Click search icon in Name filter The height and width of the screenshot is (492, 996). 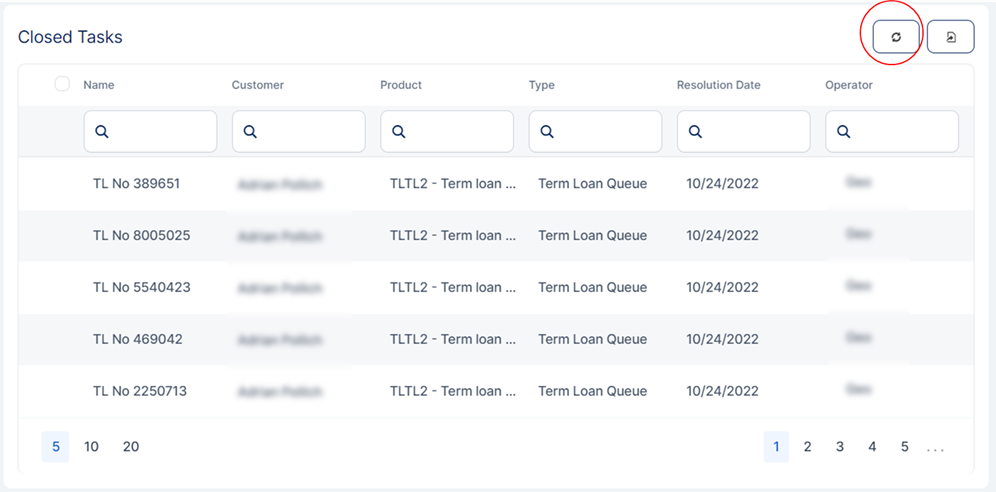(x=102, y=132)
